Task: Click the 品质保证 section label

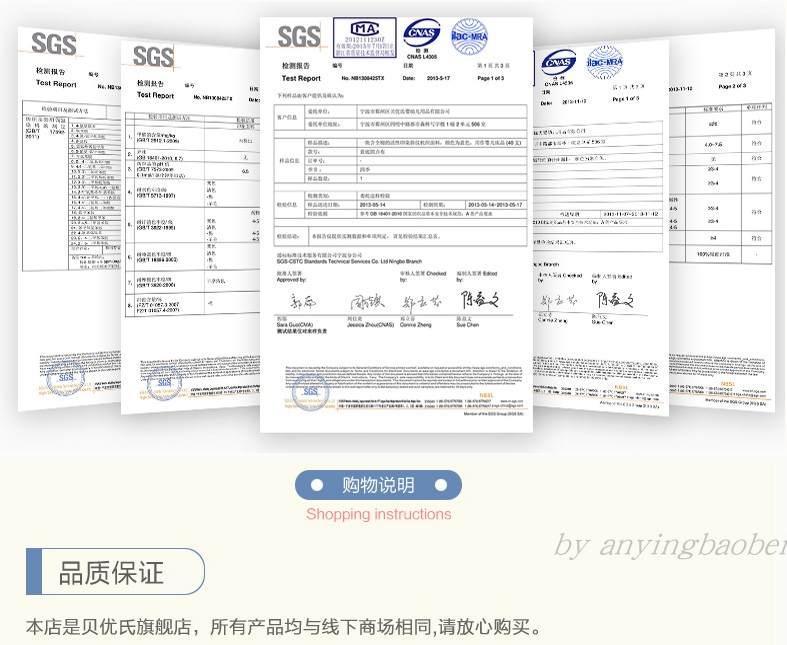Action: coord(115,572)
